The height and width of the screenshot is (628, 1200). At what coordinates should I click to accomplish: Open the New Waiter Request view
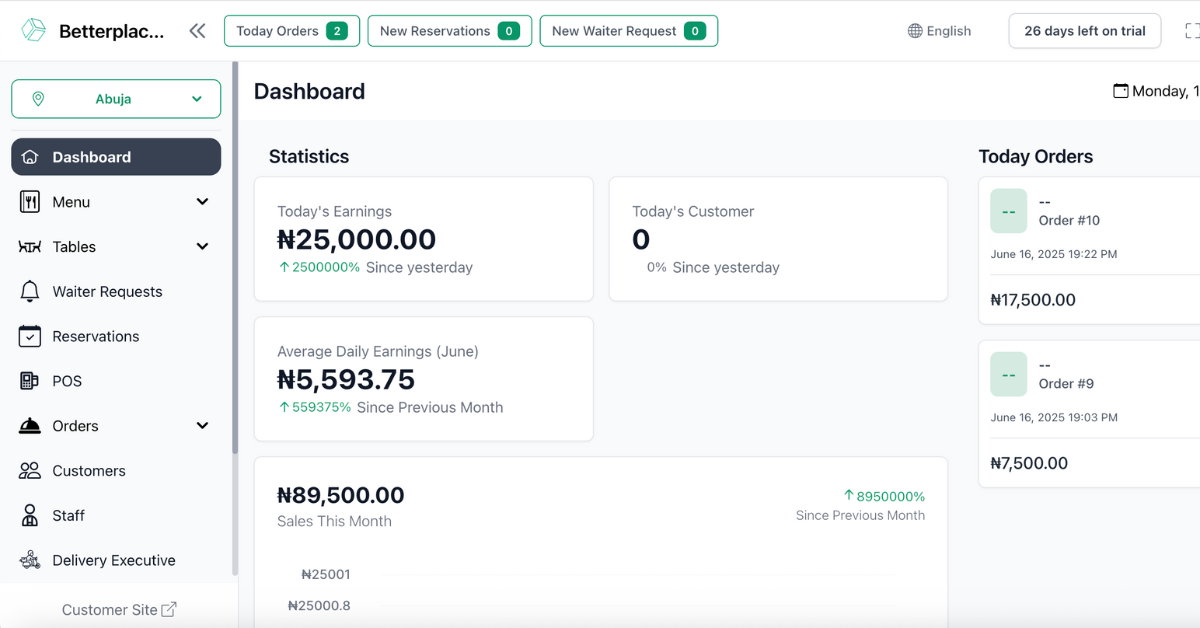[x=628, y=30]
